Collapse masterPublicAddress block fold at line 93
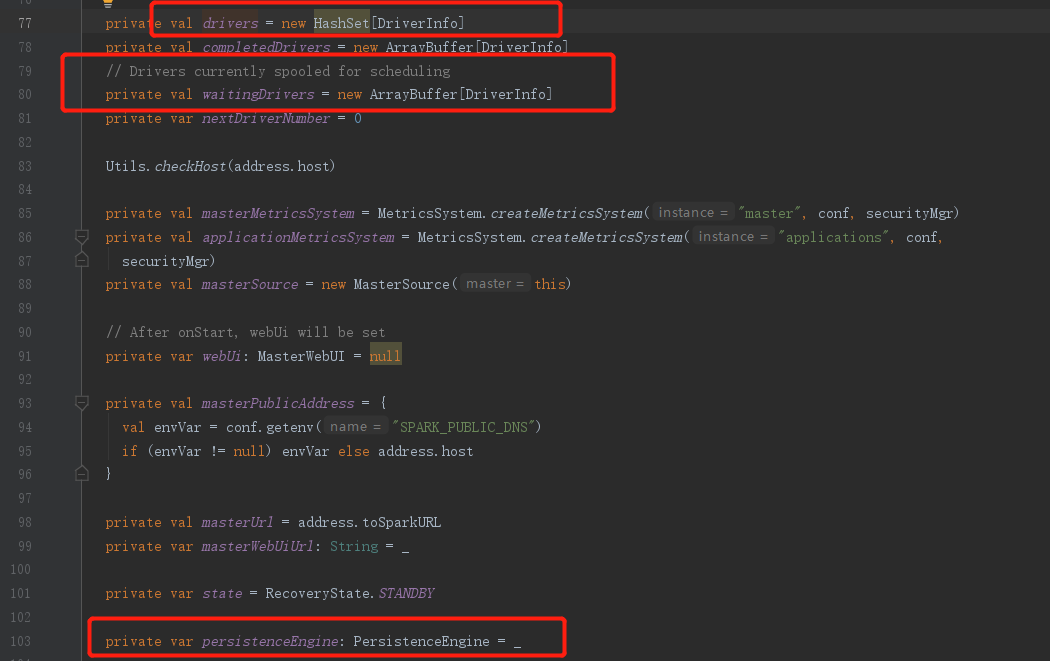Image resolution: width=1050 pixels, height=661 pixels. 82,402
